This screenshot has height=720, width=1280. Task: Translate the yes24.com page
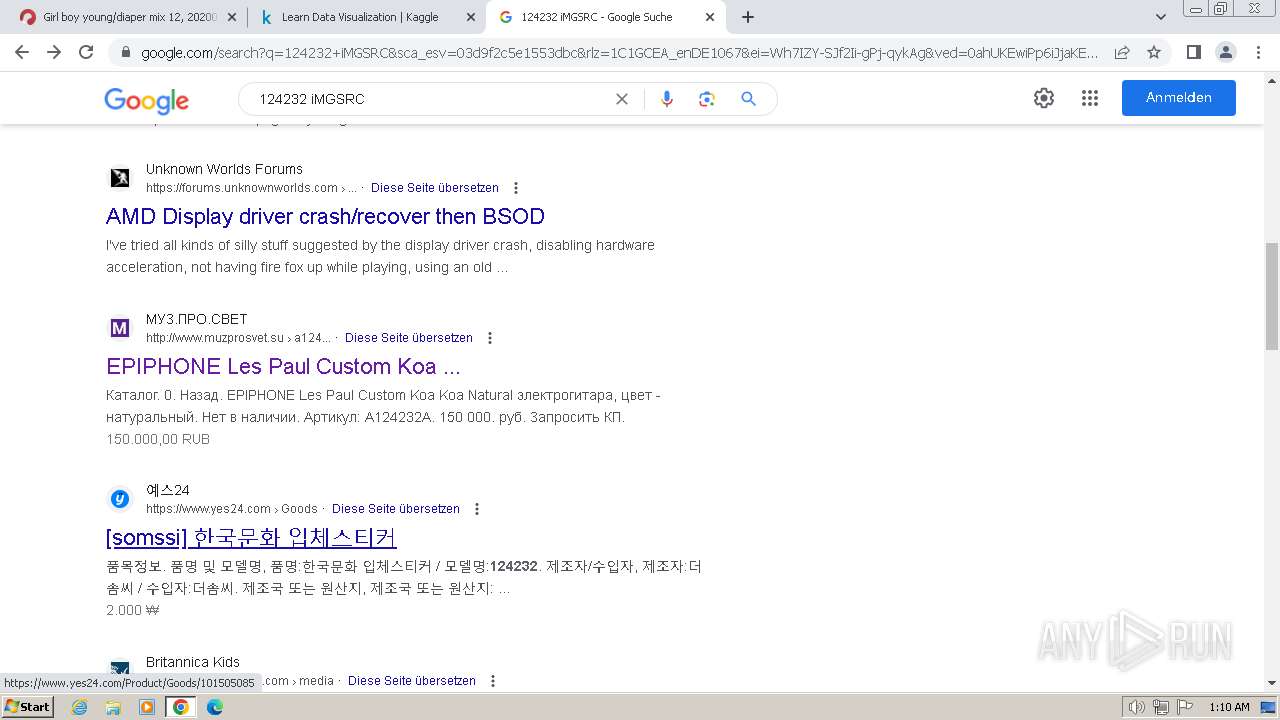396,509
